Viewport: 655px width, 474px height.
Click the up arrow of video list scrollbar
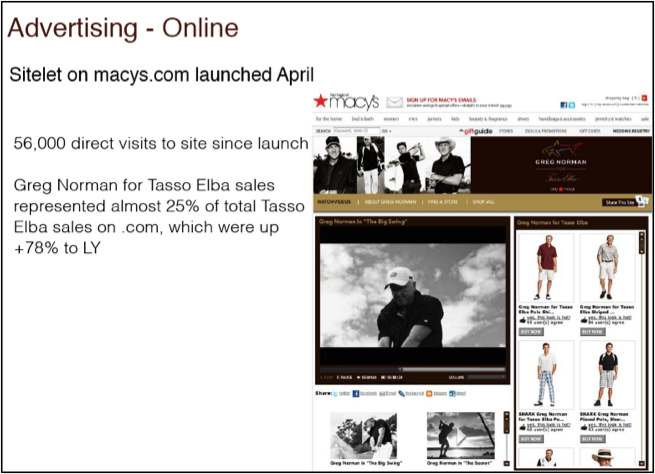pos(507,414)
